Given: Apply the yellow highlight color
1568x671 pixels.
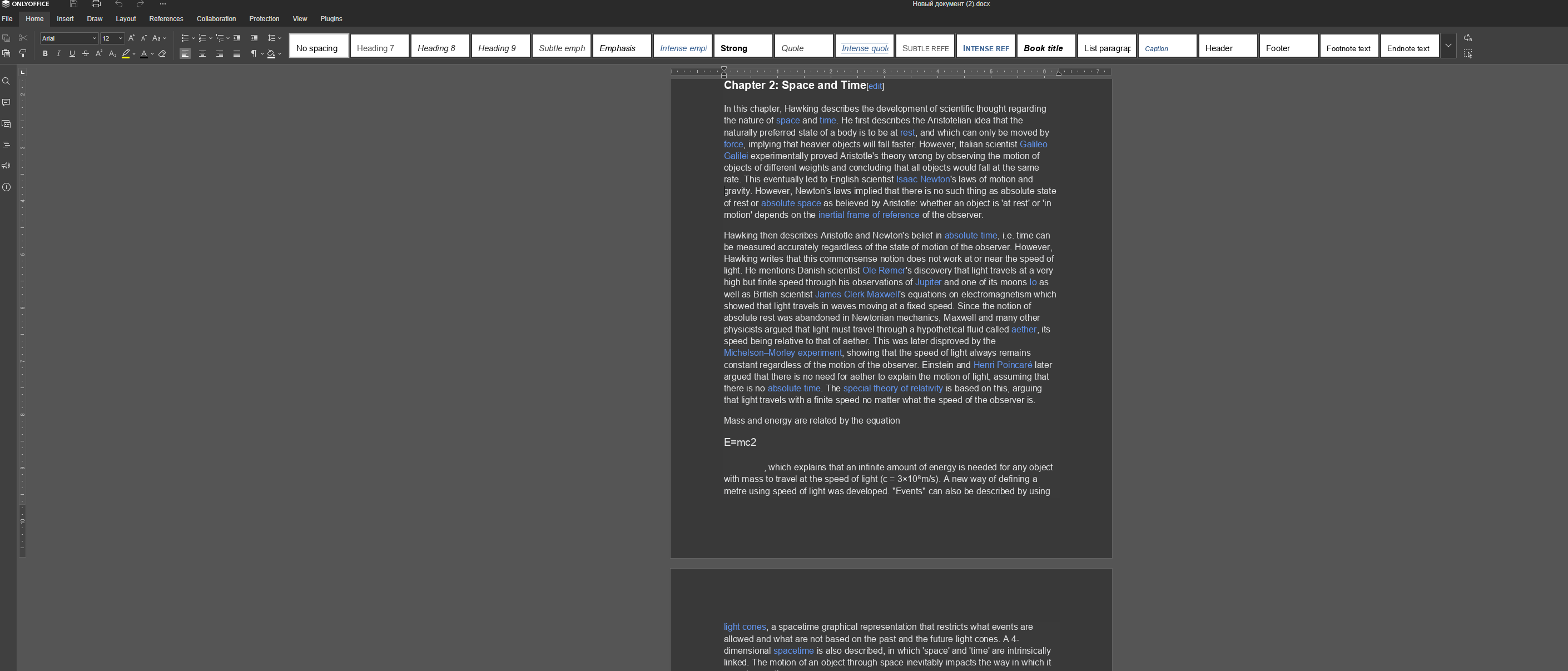Looking at the screenshot, I should 126,53.
